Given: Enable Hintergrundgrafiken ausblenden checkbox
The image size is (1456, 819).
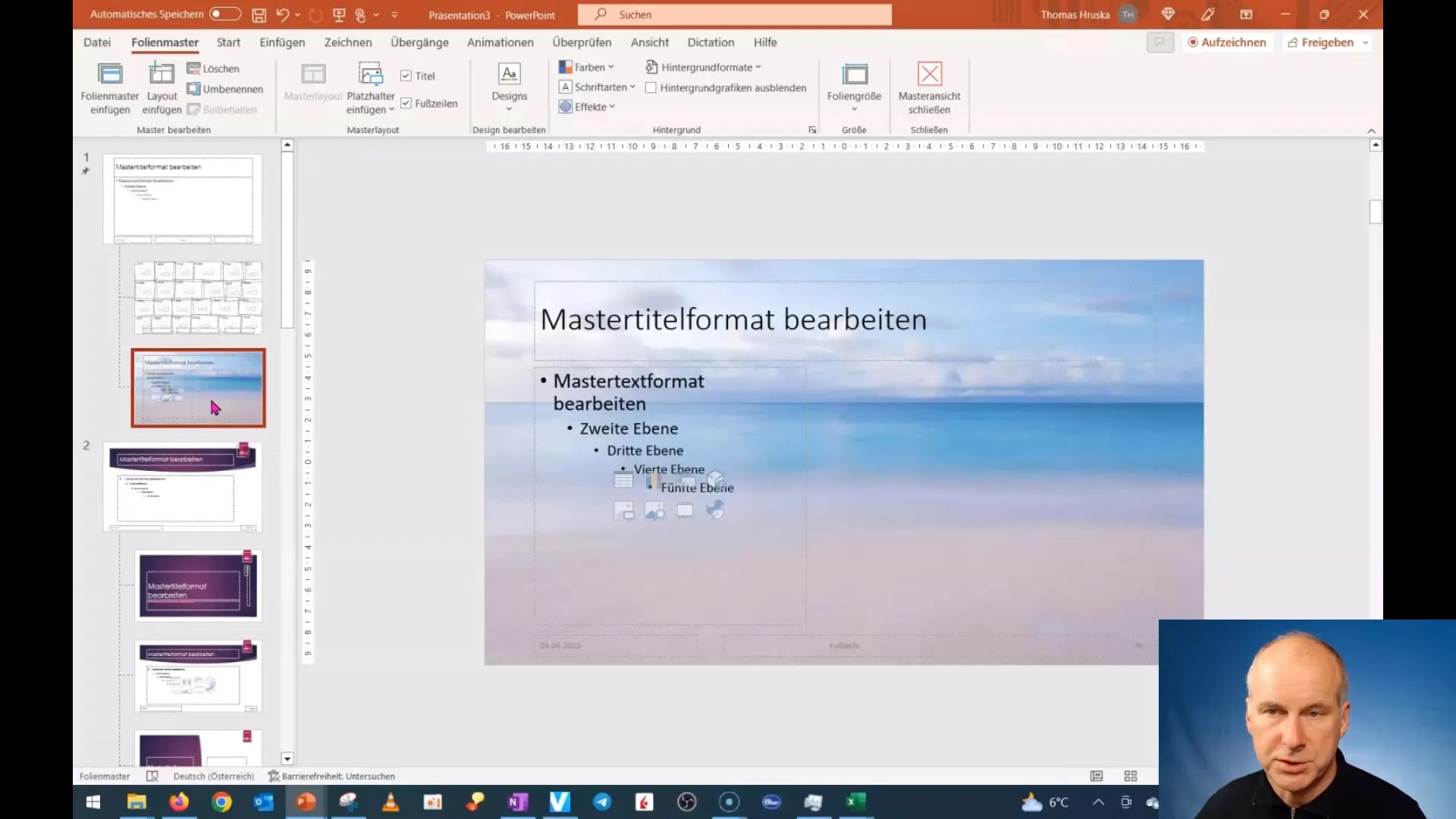Looking at the screenshot, I should coord(652,88).
